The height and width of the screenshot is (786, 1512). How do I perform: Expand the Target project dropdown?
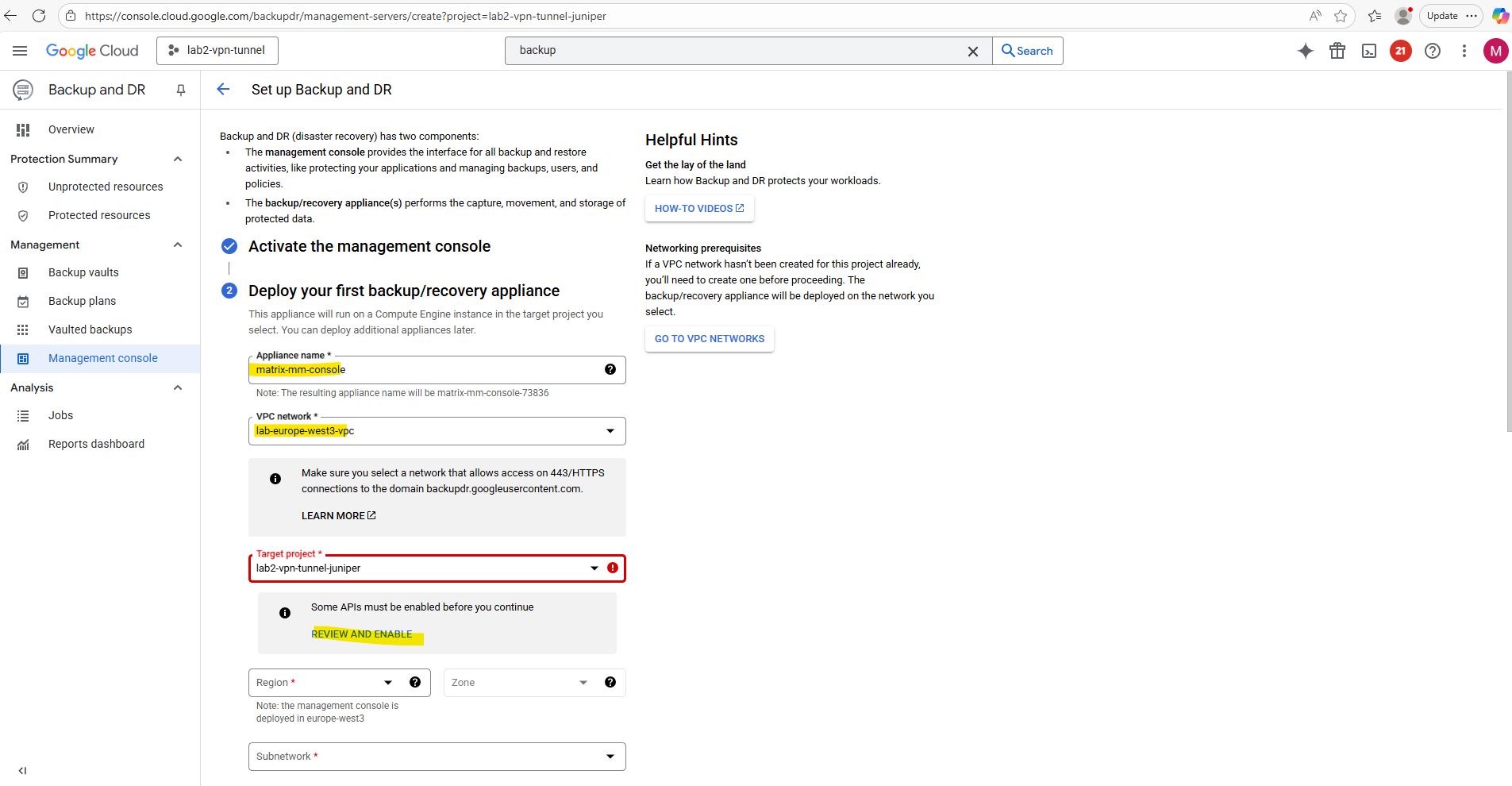click(594, 568)
